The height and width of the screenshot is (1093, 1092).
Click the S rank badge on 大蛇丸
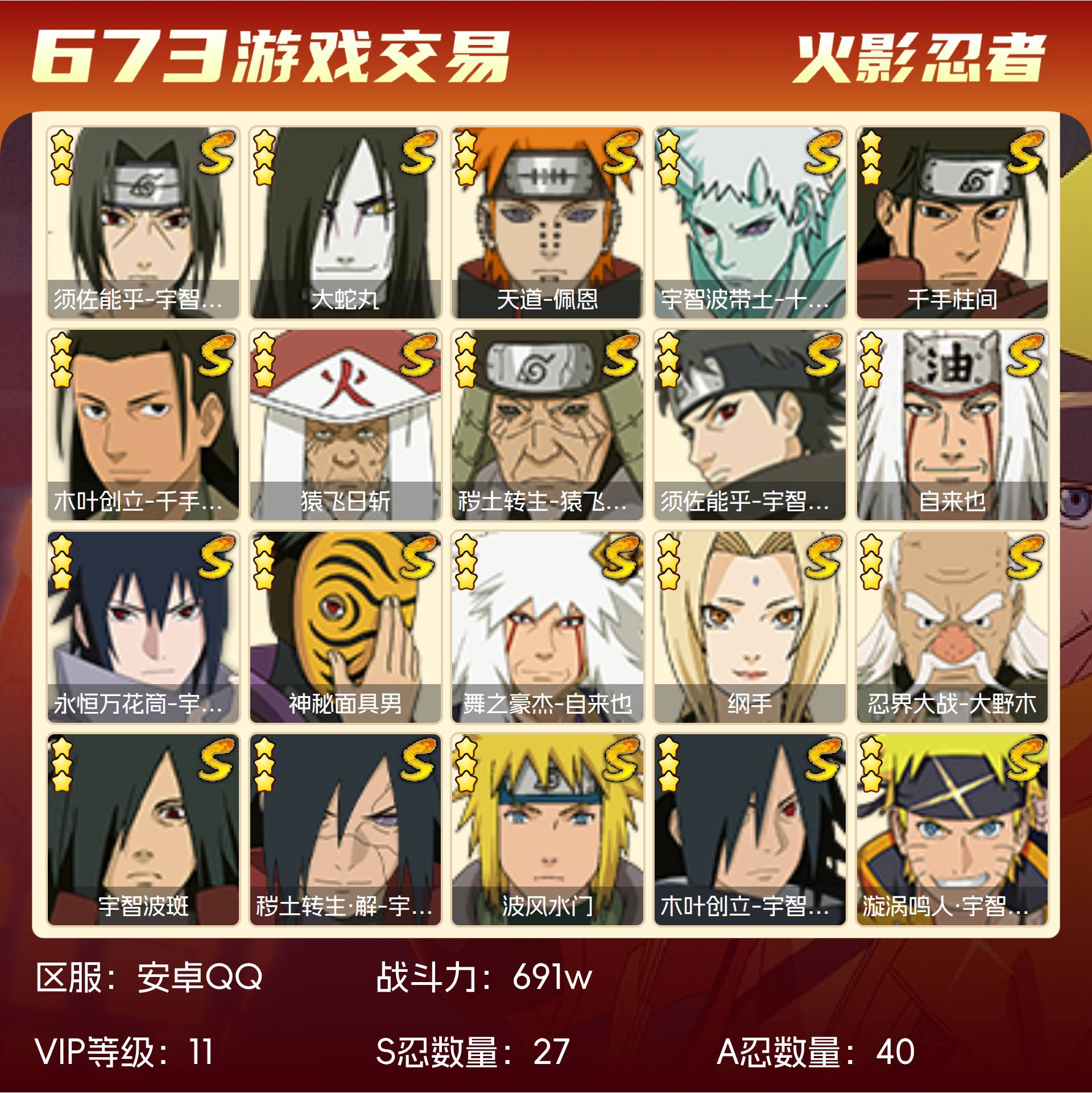tap(420, 152)
